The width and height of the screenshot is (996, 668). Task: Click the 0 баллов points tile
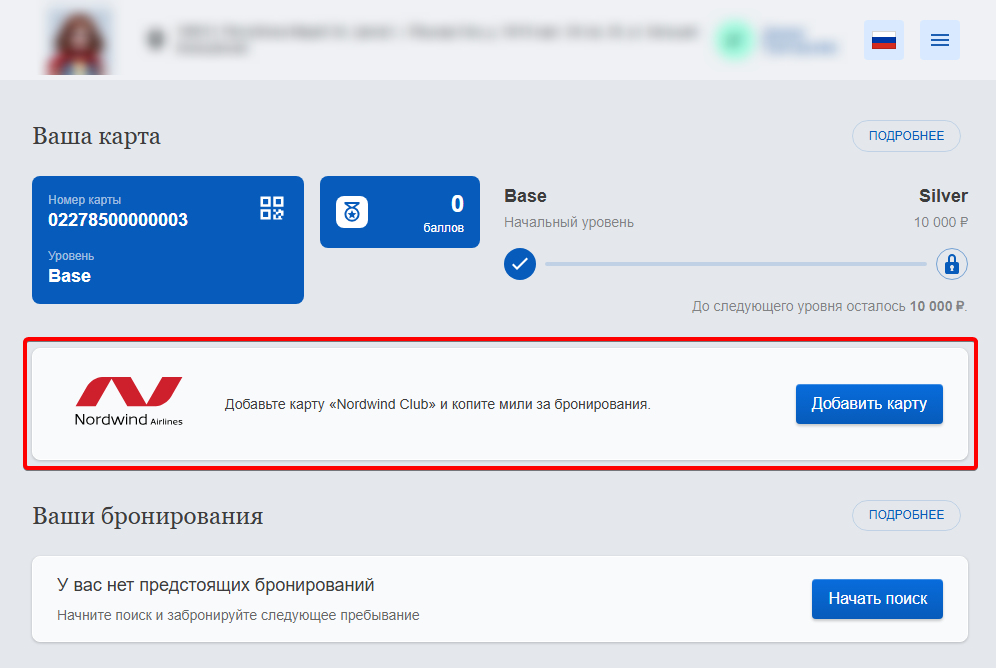(400, 212)
